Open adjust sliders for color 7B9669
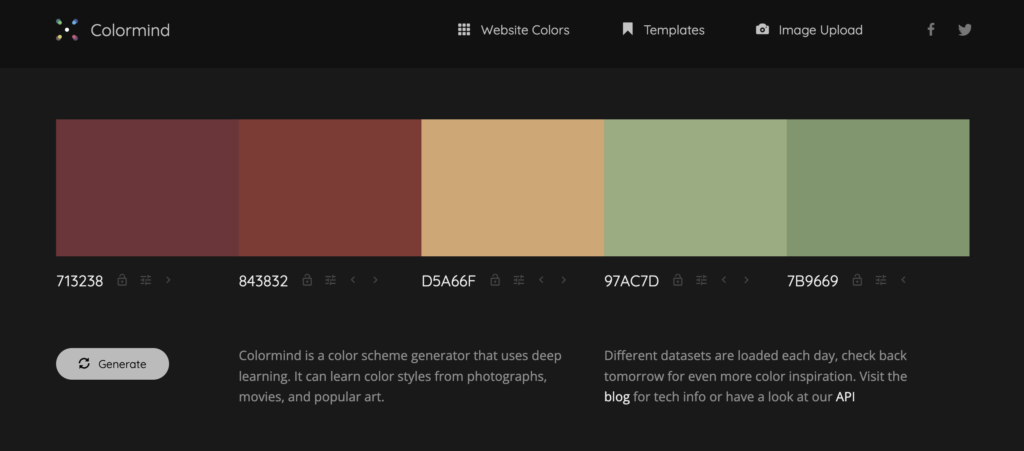The height and width of the screenshot is (451, 1024). [x=880, y=280]
